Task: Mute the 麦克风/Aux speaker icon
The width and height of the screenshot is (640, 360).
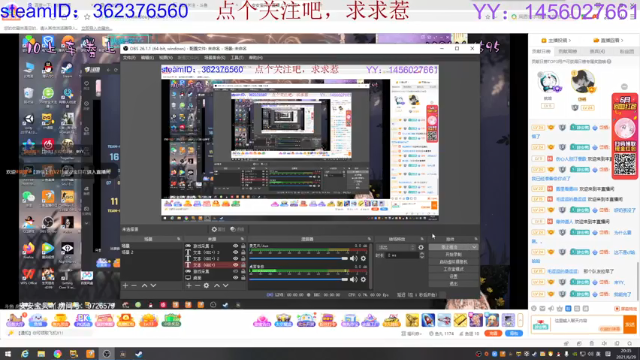Action: (353, 258)
